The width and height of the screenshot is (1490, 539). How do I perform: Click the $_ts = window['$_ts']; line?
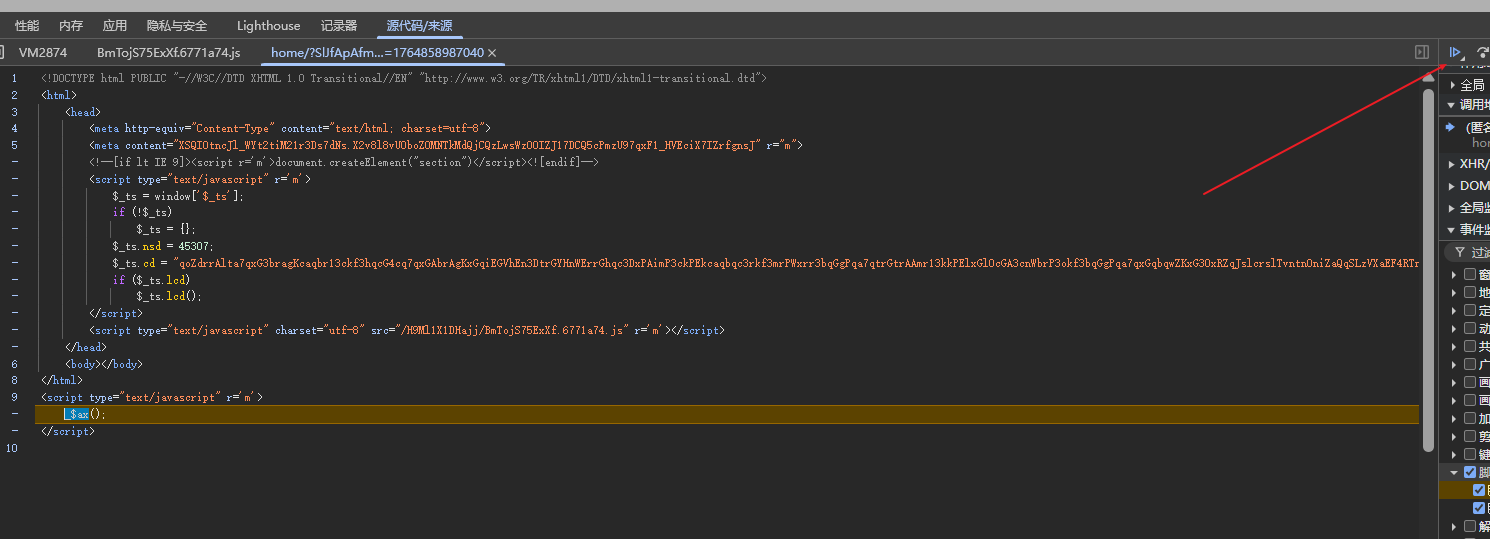pos(178,196)
